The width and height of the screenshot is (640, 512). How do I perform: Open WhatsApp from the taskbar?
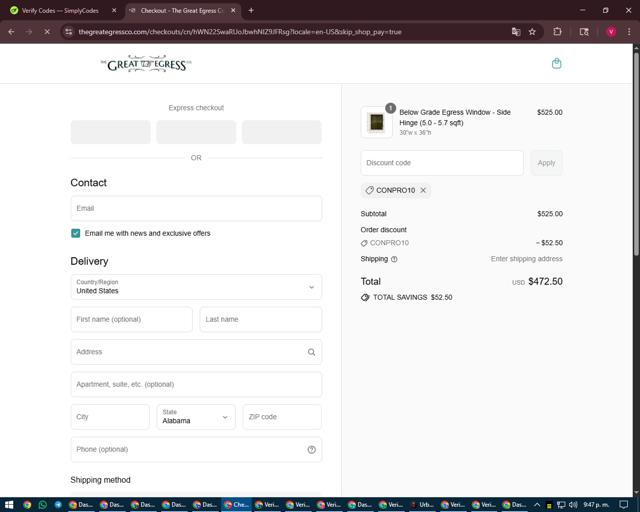42,505
